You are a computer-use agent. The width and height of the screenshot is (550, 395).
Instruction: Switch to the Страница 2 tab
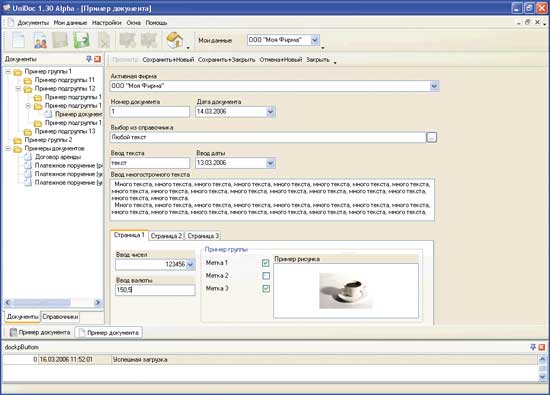pyautogui.click(x=166, y=236)
